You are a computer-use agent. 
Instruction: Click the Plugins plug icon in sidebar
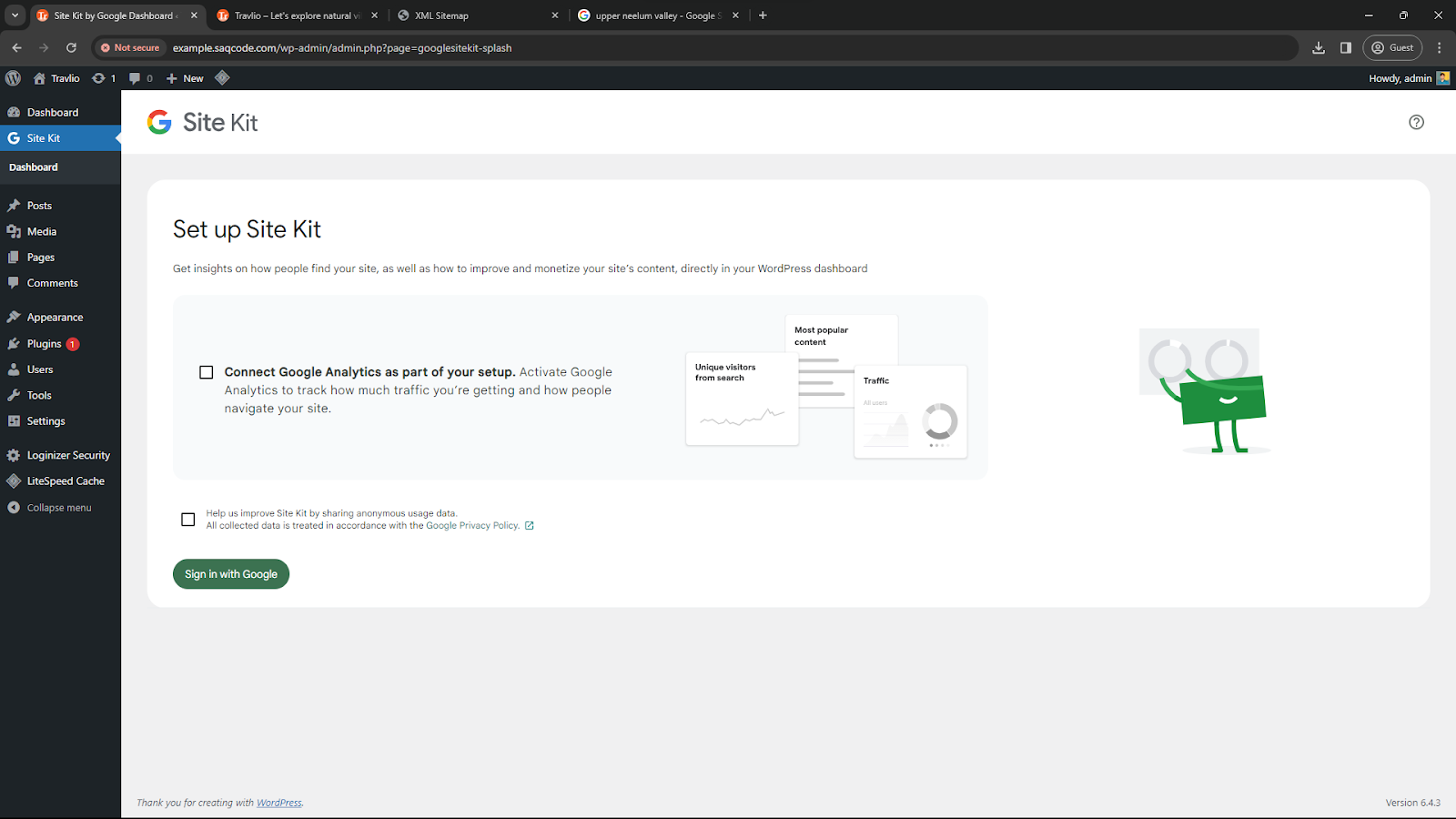(x=14, y=344)
